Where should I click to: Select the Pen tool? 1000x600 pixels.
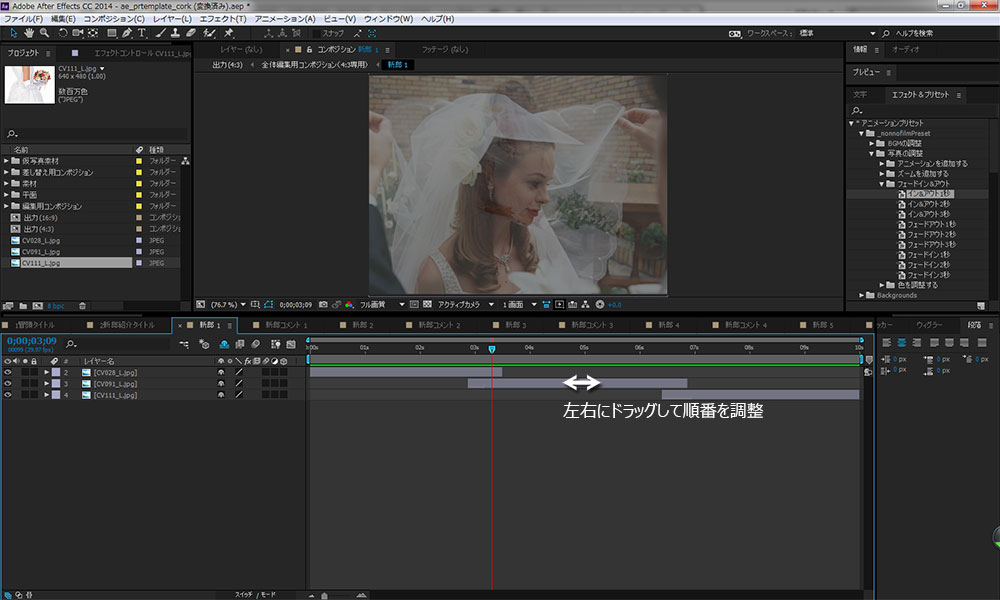point(128,33)
